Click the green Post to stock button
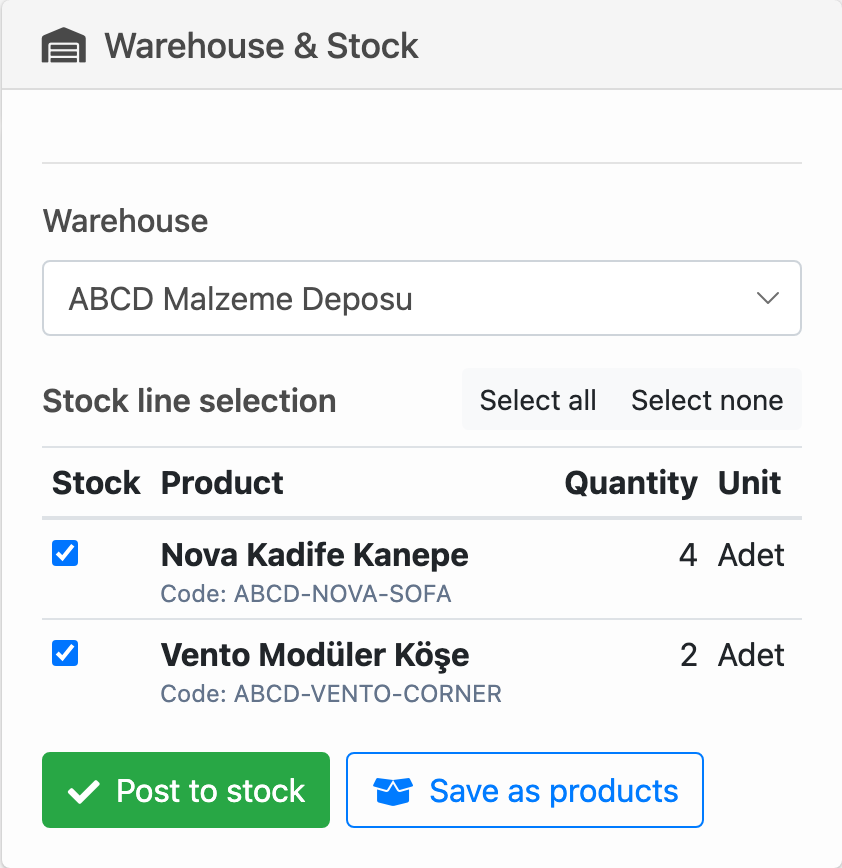The width and height of the screenshot is (842, 868). pos(186,790)
